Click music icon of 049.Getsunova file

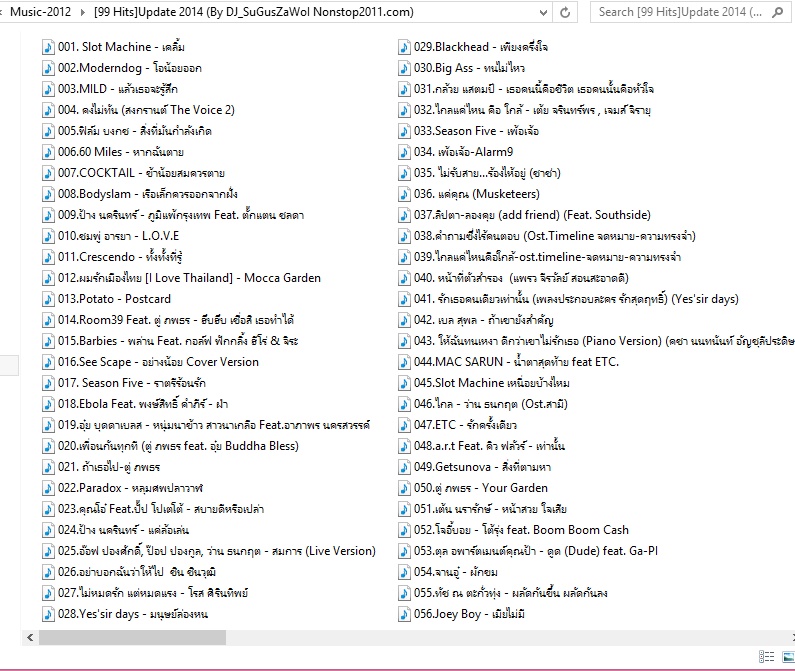click(404, 467)
